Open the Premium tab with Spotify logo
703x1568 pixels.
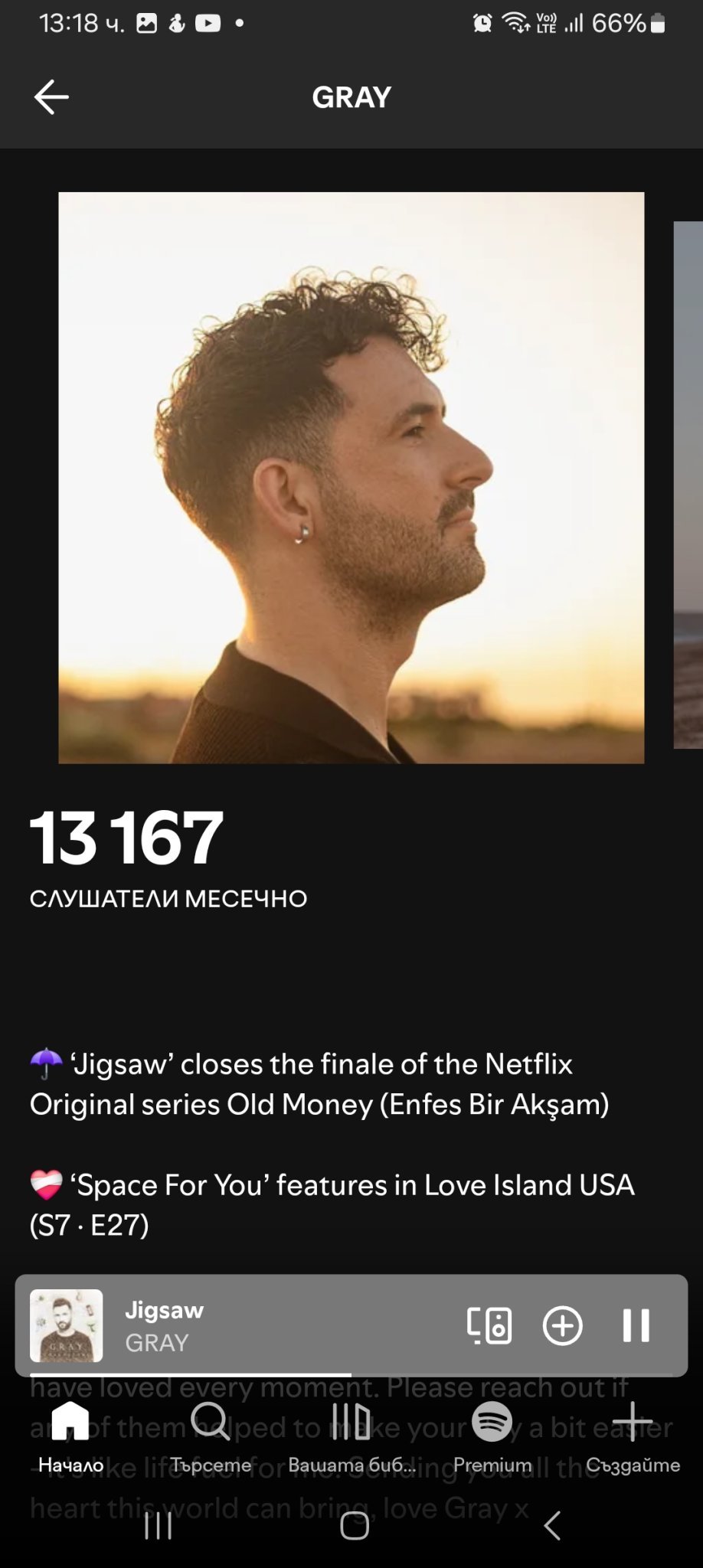(x=492, y=1437)
